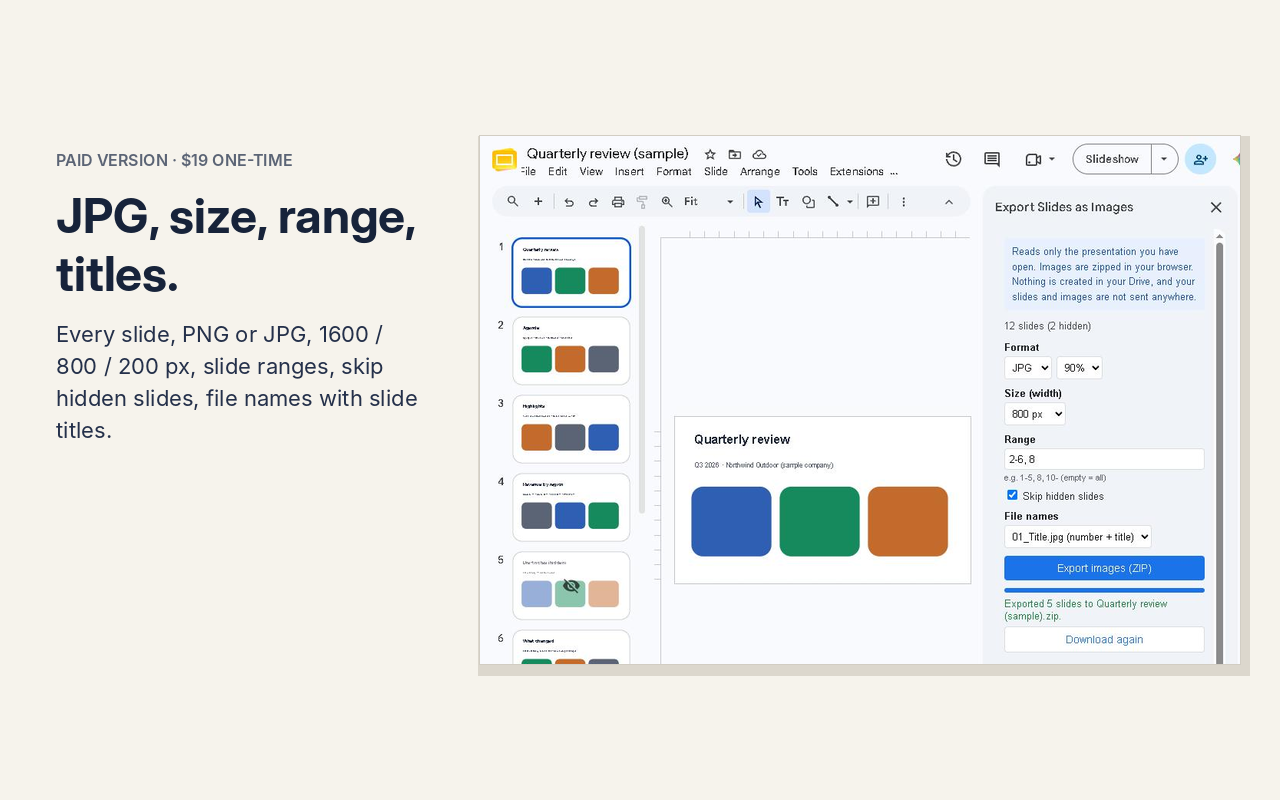The height and width of the screenshot is (800, 1280).
Task: Toggle Skip hidden slides checkbox
Action: tap(1012, 495)
